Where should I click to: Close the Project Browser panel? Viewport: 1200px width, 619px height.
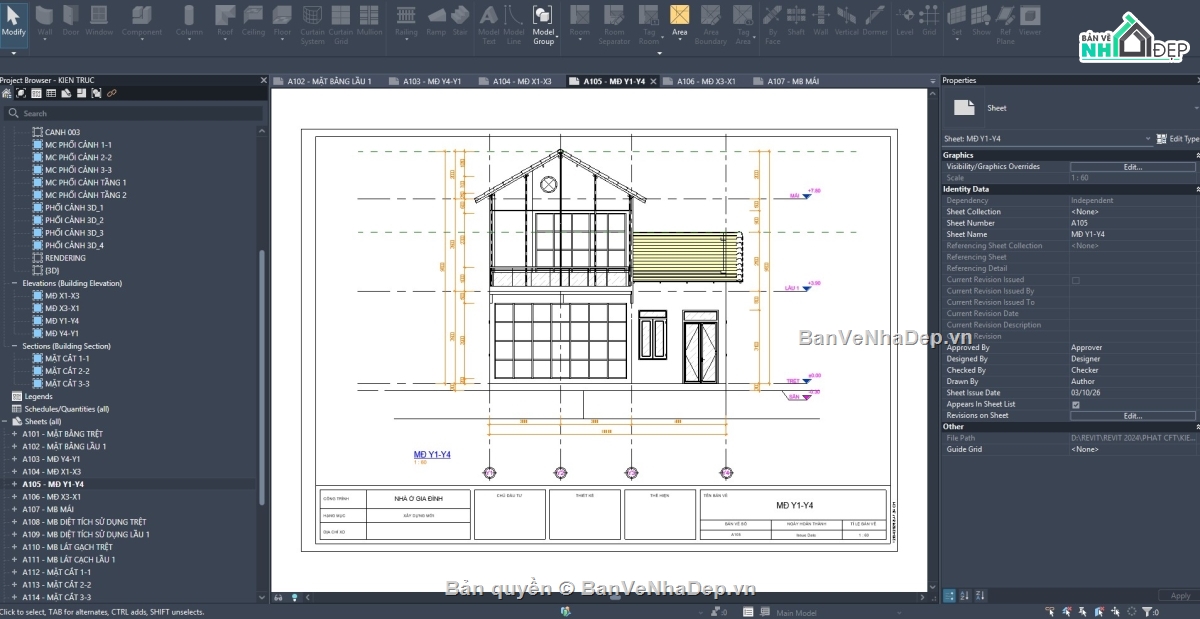coord(264,80)
